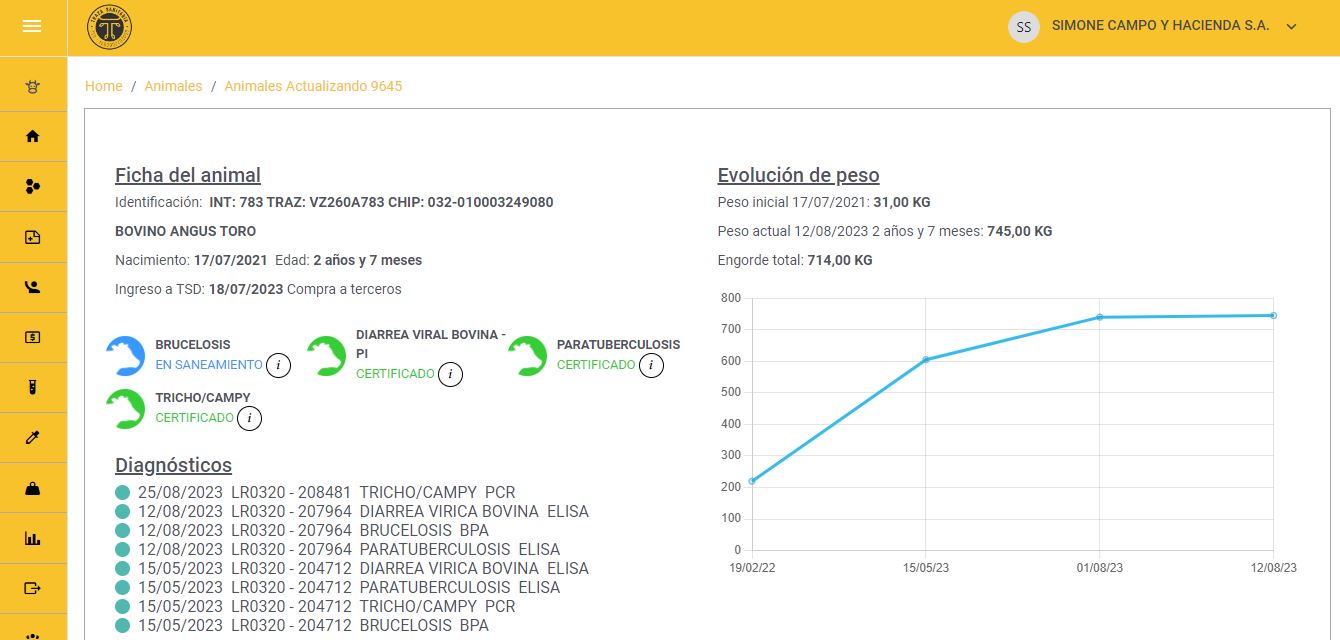
Task: Open the Home breadcrumb link
Action: click(103, 86)
